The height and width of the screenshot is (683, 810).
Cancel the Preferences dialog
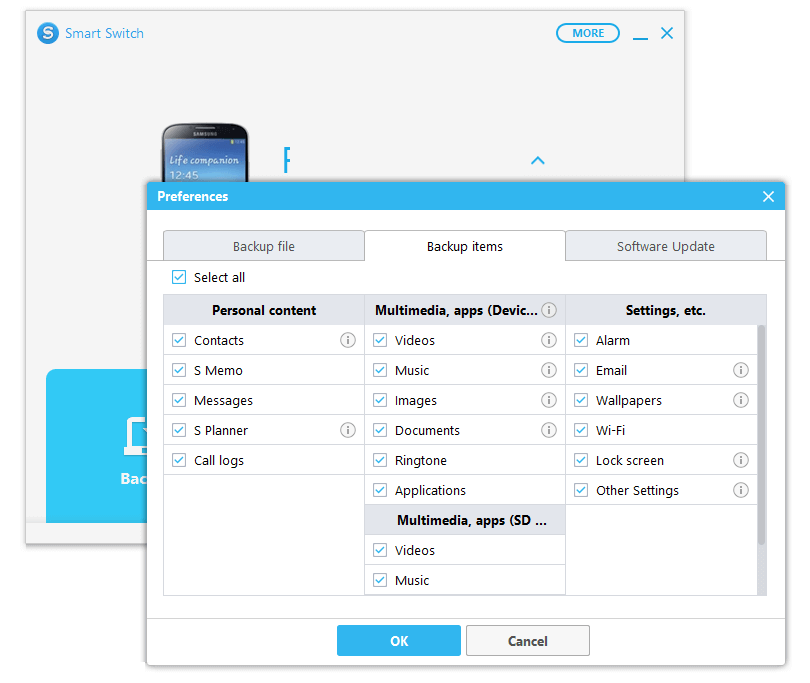(527, 641)
